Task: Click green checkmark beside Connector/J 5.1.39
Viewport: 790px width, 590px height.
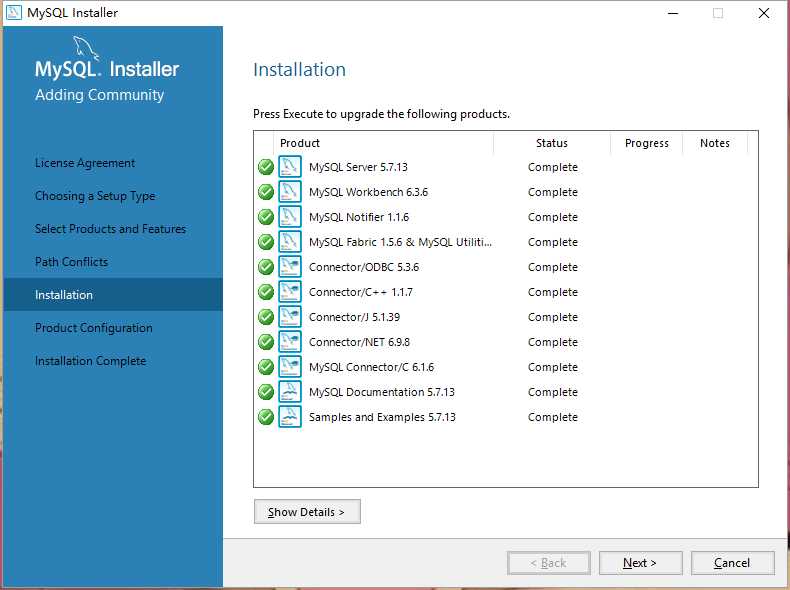Action: point(266,317)
